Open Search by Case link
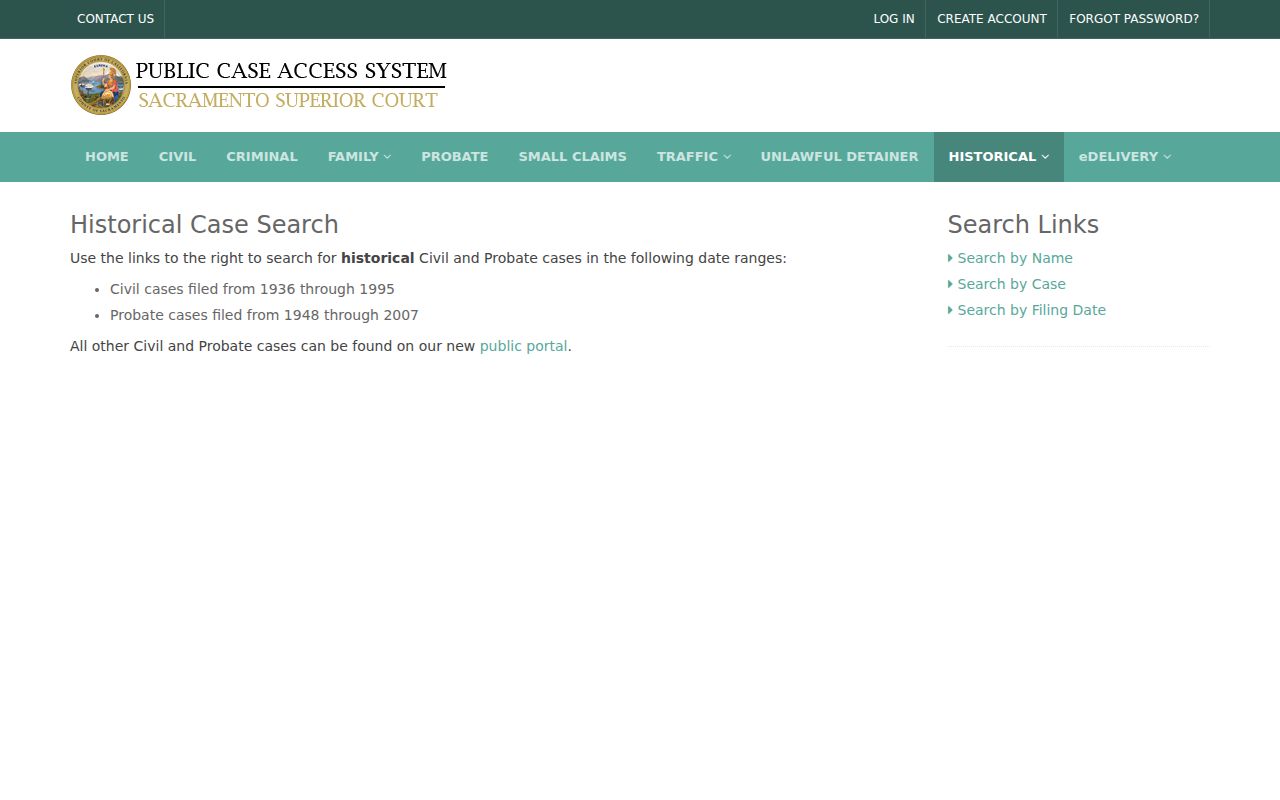1280x800 pixels. pos(1011,284)
